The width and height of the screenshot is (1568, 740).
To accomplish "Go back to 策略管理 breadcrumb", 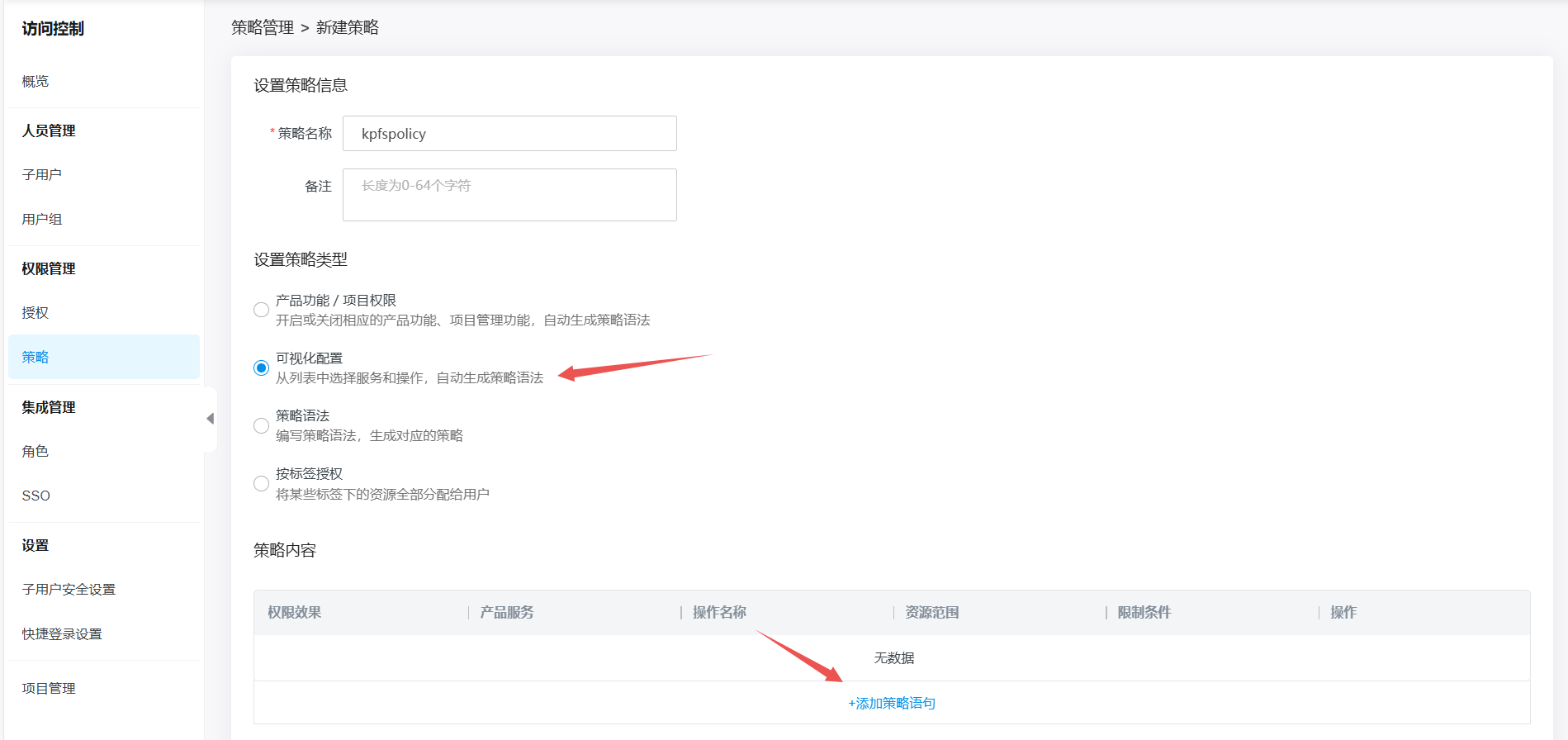I will click(x=263, y=27).
